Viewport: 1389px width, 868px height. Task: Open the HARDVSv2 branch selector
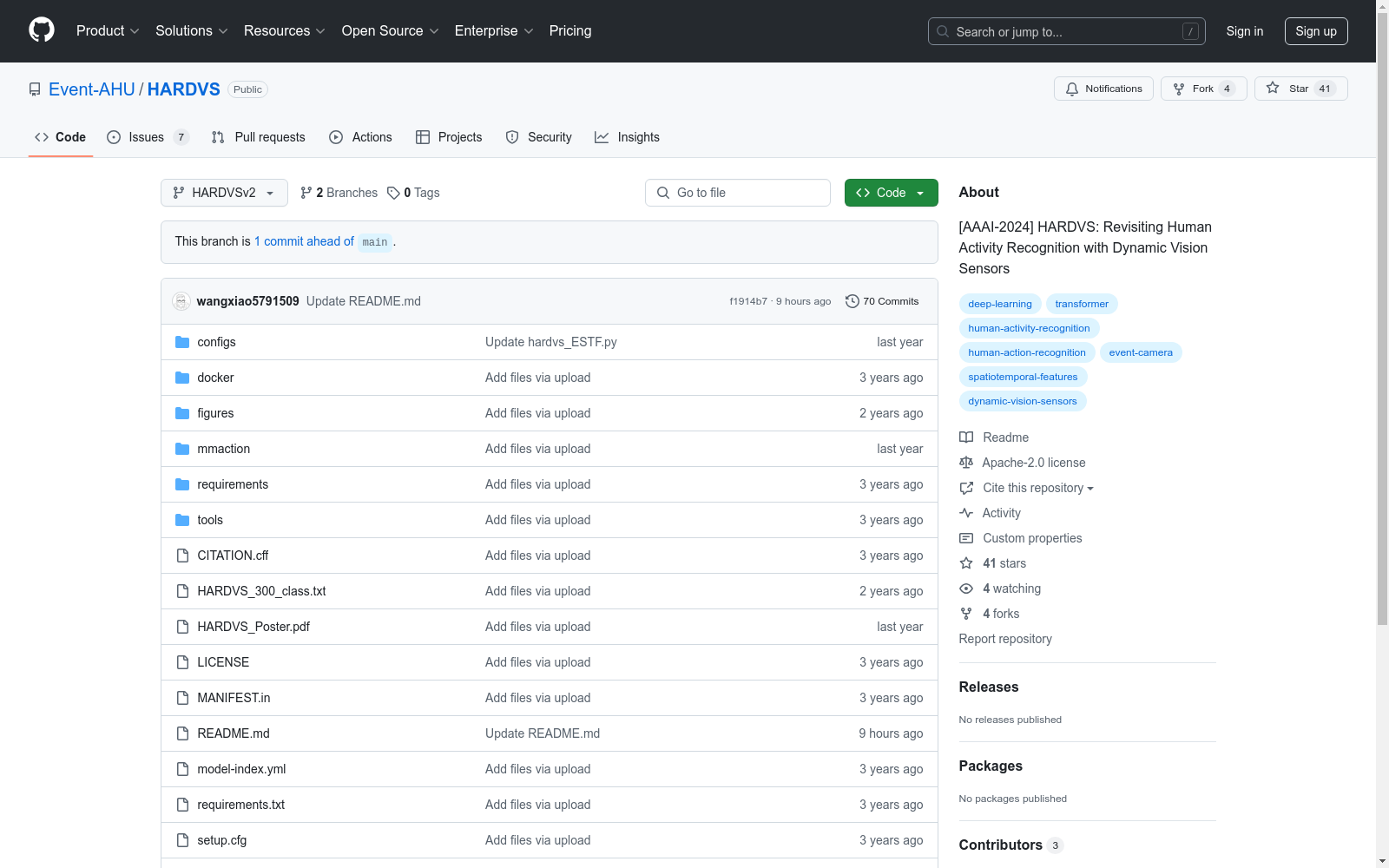224,193
